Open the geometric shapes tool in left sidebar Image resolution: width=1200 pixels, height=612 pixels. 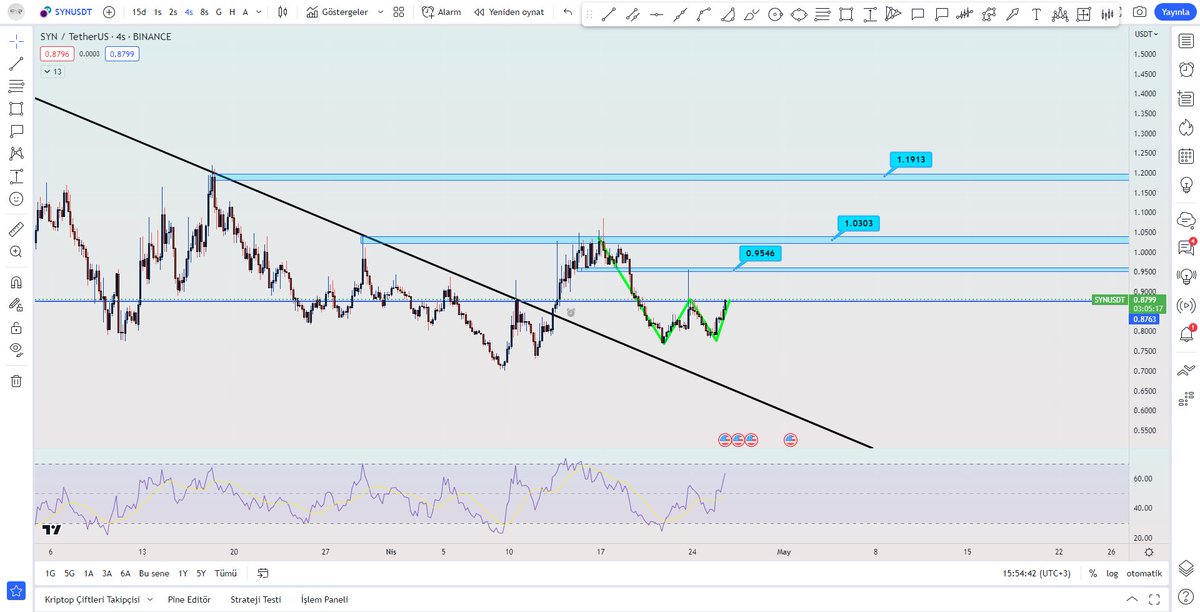point(16,109)
